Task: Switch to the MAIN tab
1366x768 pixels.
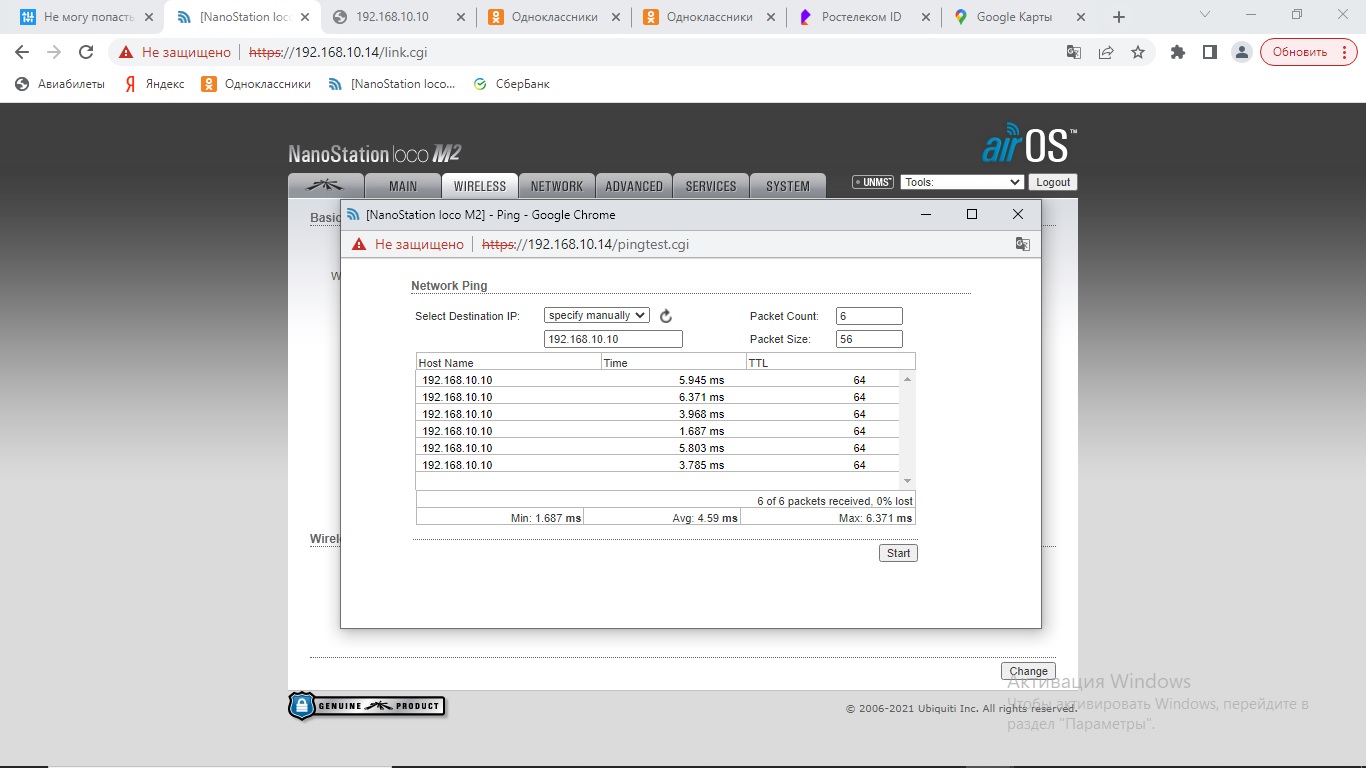Action: coord(403,186)
